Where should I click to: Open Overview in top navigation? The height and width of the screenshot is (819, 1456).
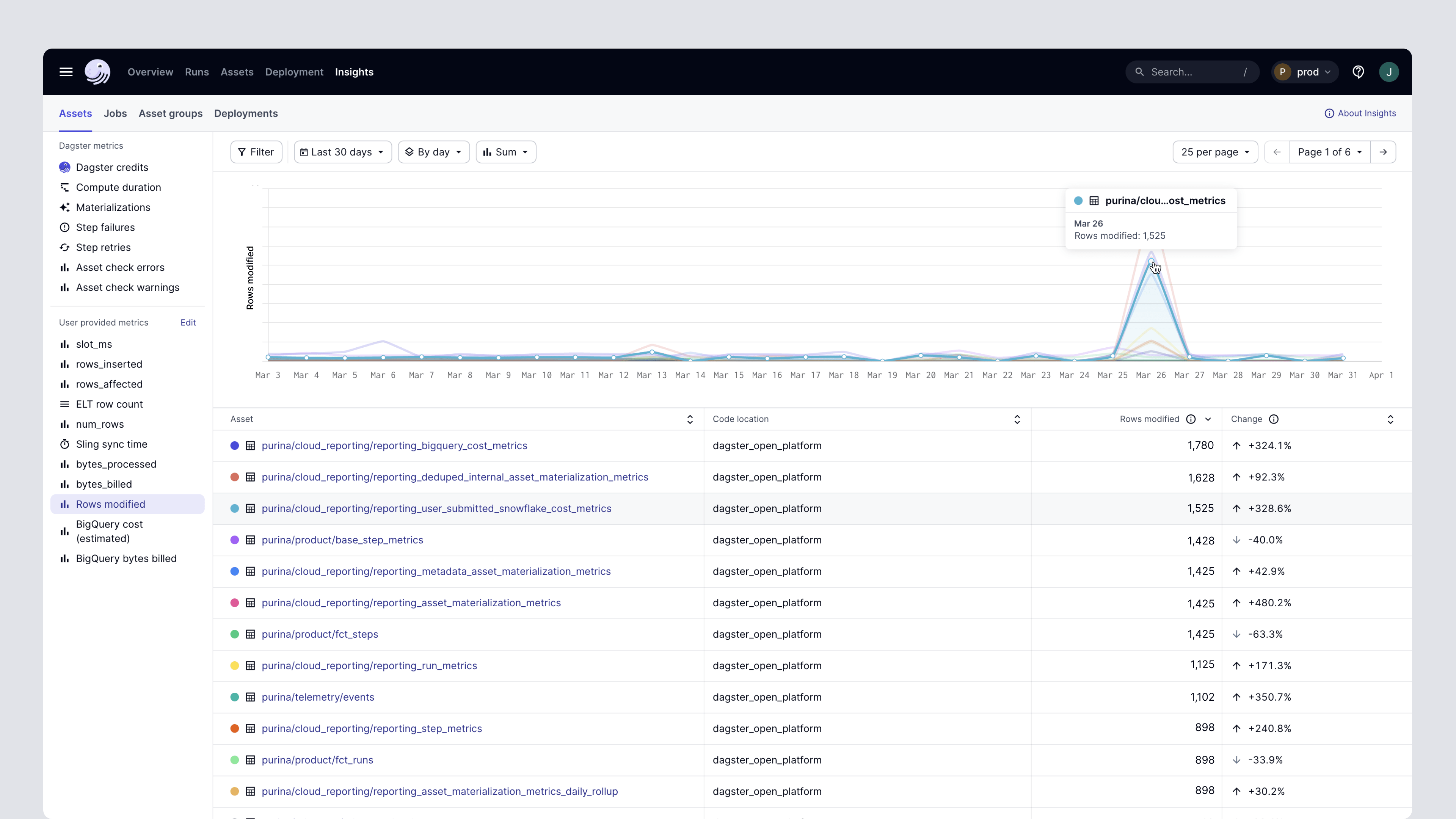(151, 72)
